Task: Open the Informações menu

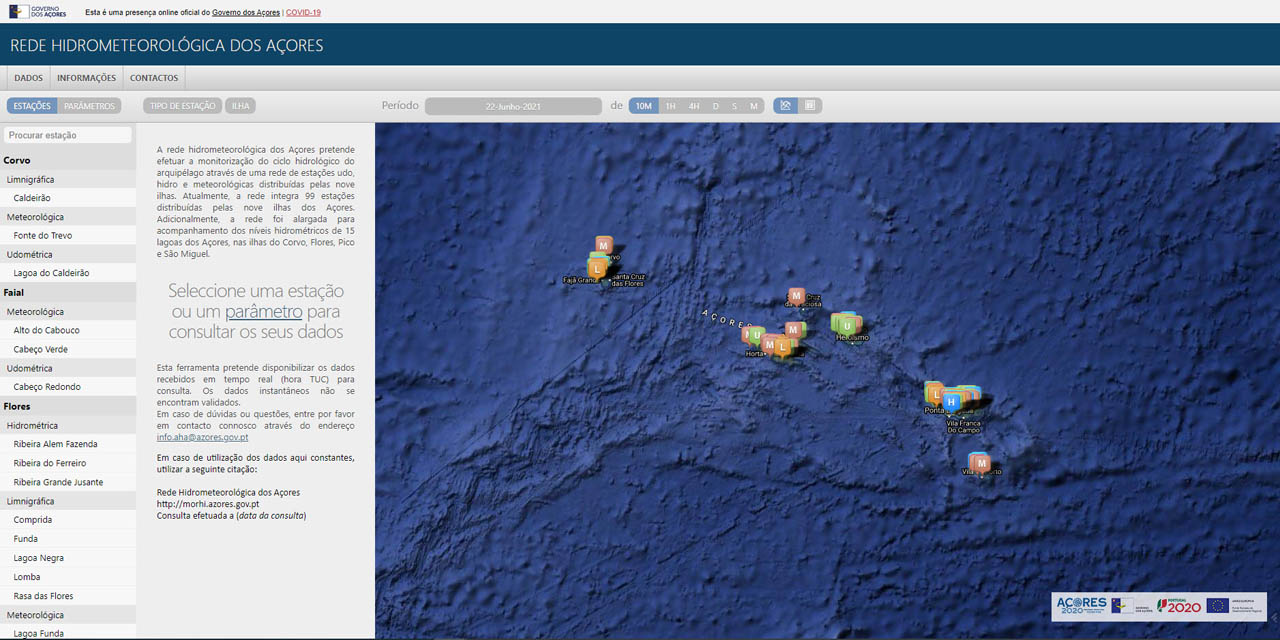Action: (x=86, y=78)
